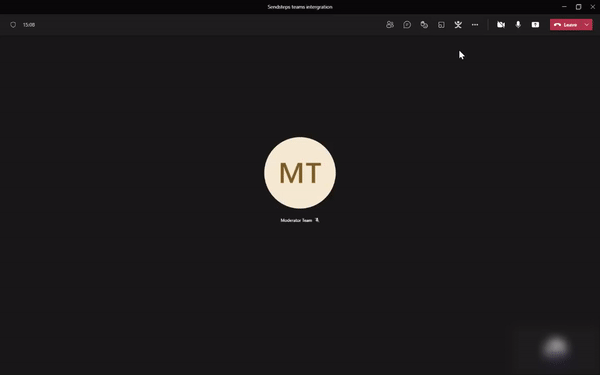Open the participants panel
Viewport: 600px width, 375px height.
pos(390,24)
